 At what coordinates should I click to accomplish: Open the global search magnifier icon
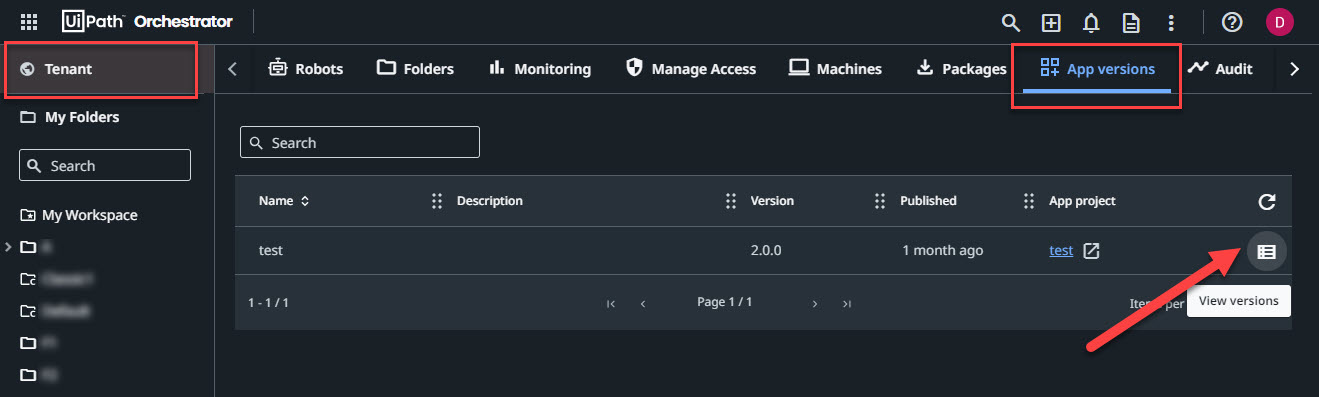(1011, 22)
